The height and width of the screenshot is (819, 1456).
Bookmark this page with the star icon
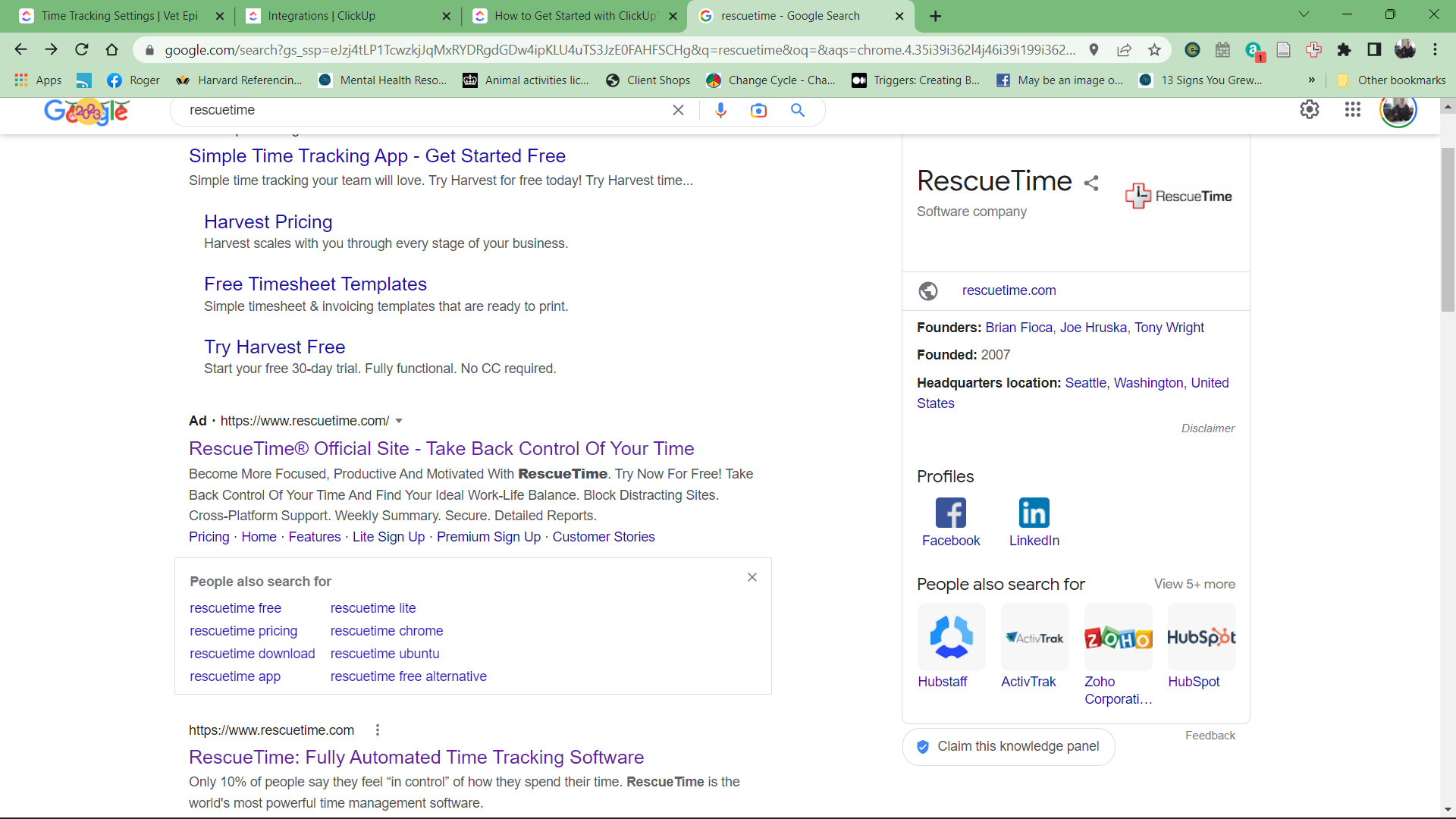(x=1154, y=50)
